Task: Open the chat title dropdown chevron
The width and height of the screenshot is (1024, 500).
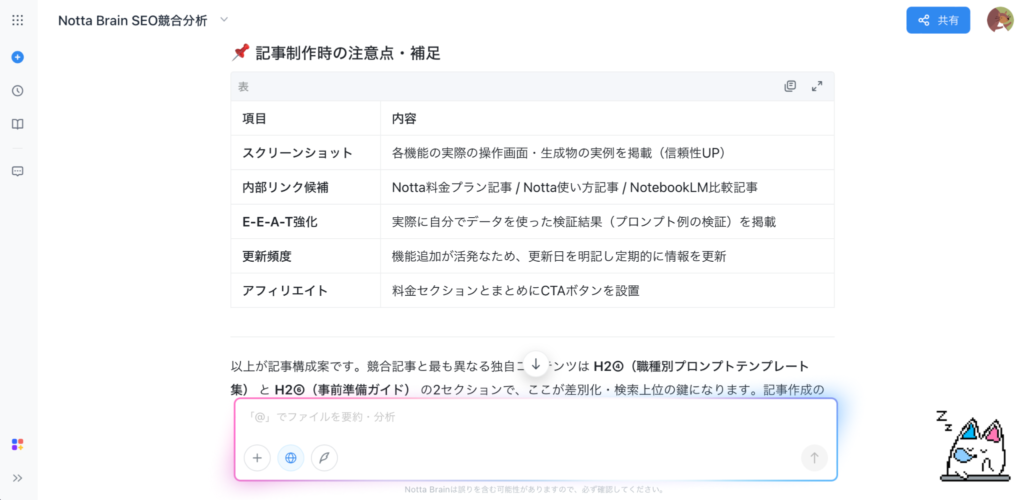Action: coord(224,20)
